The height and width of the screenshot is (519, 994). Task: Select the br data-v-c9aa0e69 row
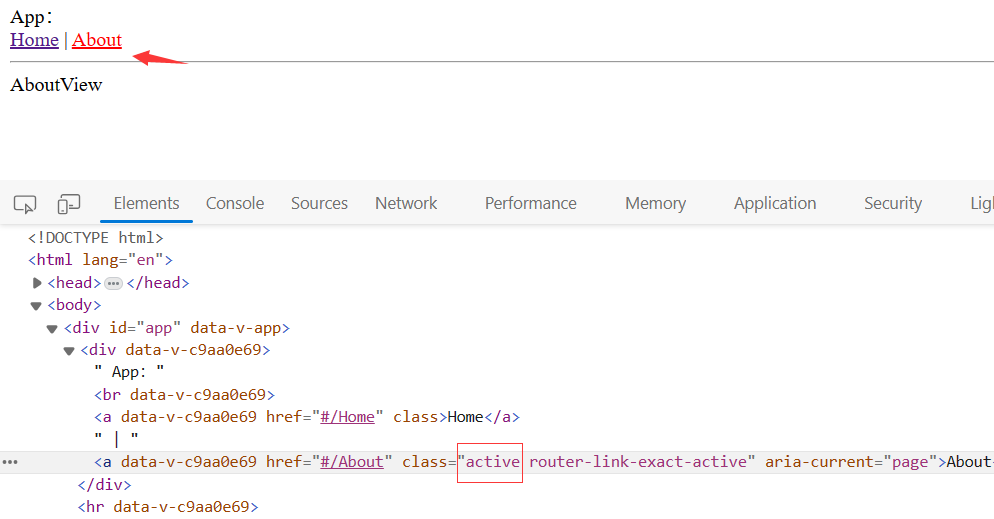pyautogui.click(x=184, y=395)
